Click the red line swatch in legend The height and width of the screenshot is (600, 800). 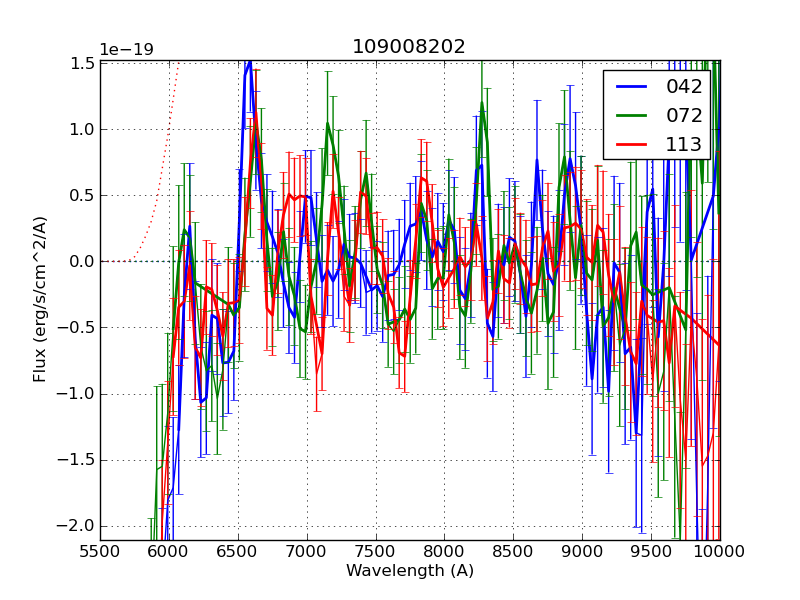[632, 144]
